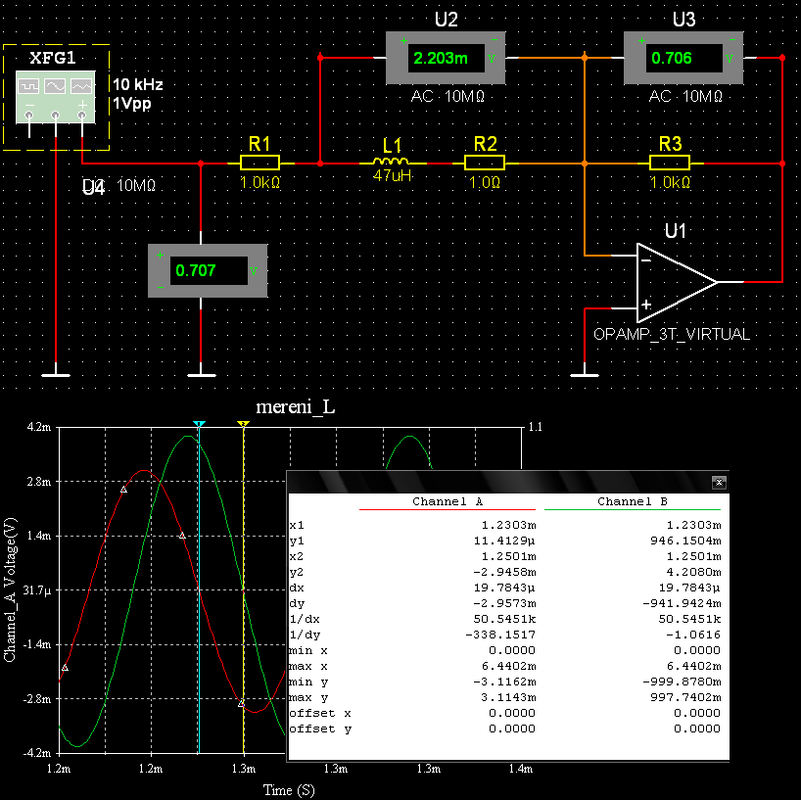Click the Channel A column header

pyautogui.click(x=447, y=502)
